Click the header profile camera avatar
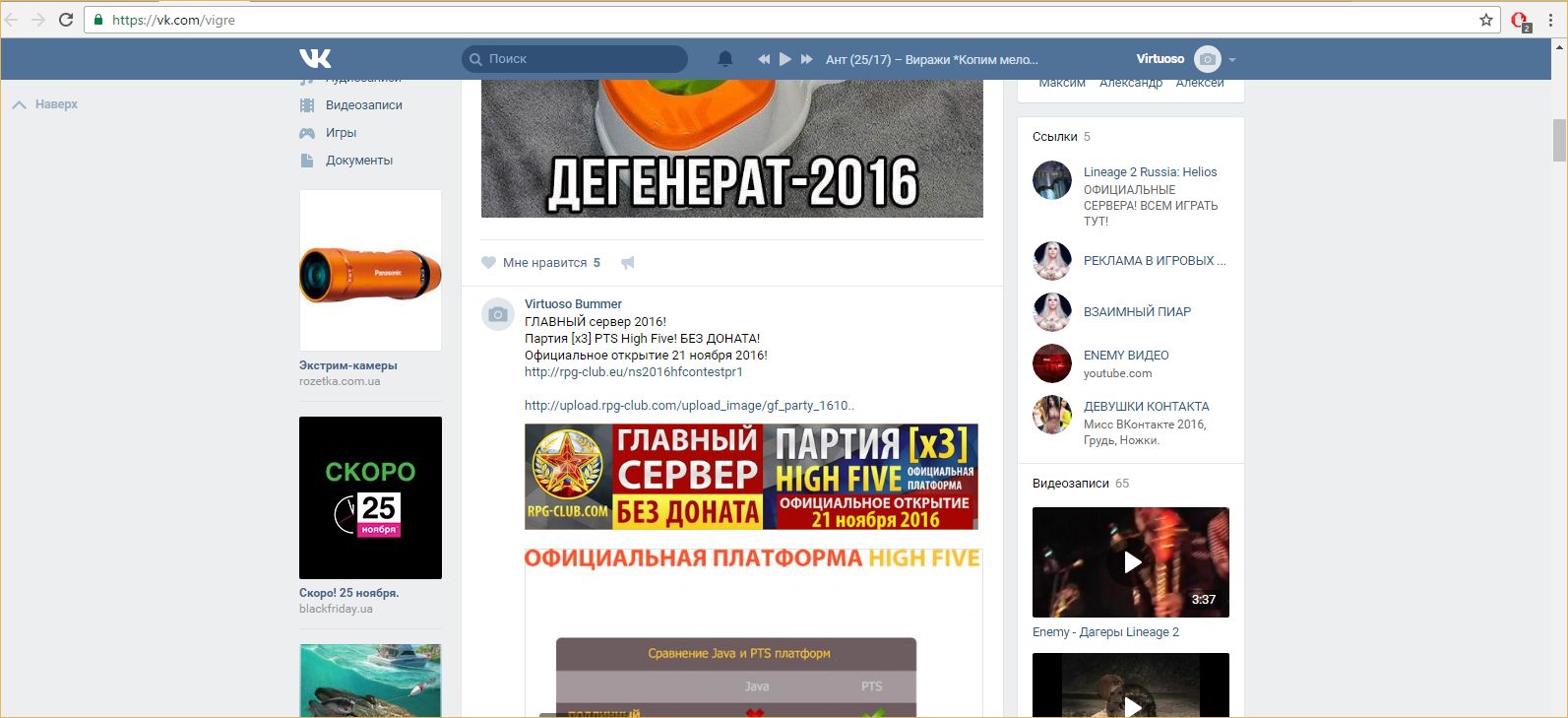Viewport: 1568px width, 718px height. tap(1207, 59)
